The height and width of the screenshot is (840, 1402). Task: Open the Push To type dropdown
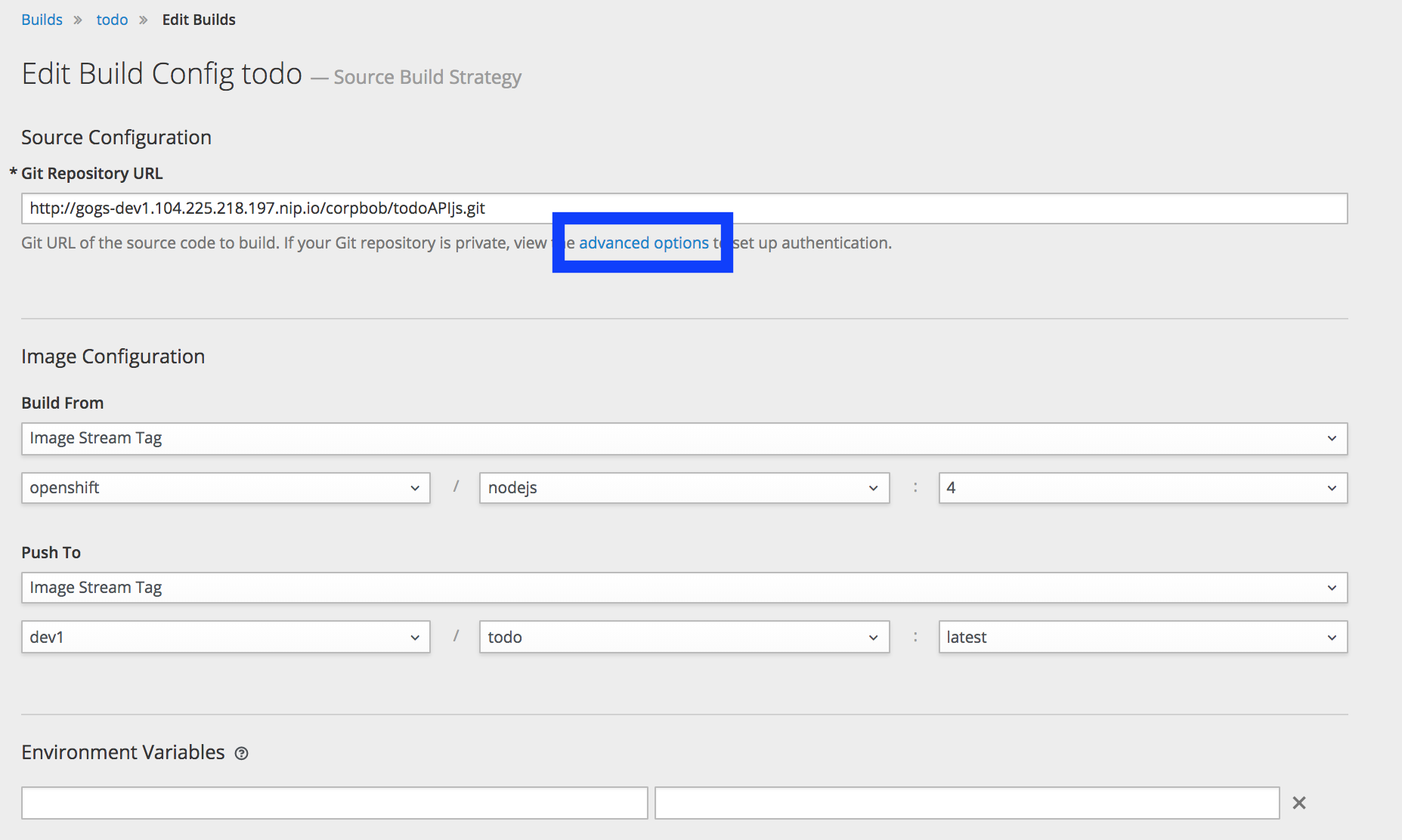pyautogui.click(x=684, y=588)
